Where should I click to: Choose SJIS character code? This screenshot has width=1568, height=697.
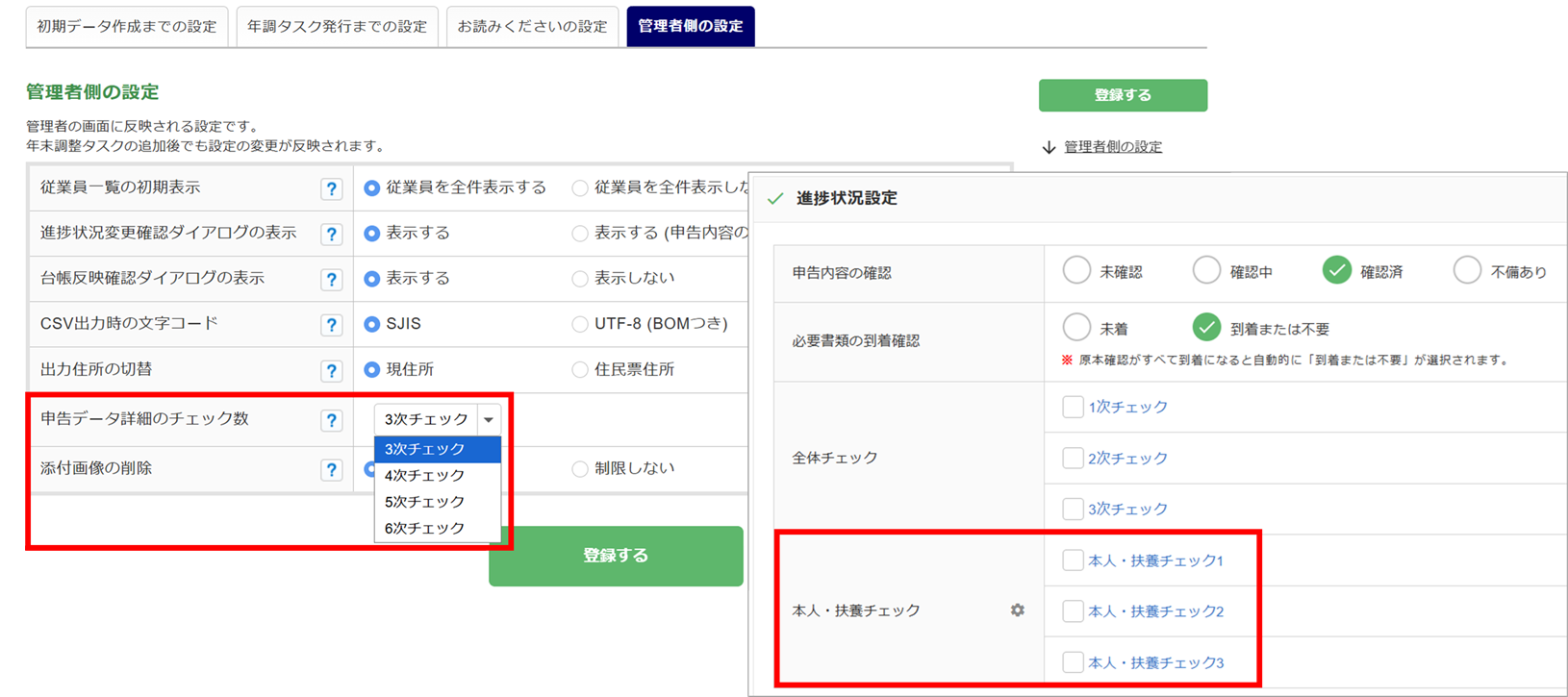(371, 325)
